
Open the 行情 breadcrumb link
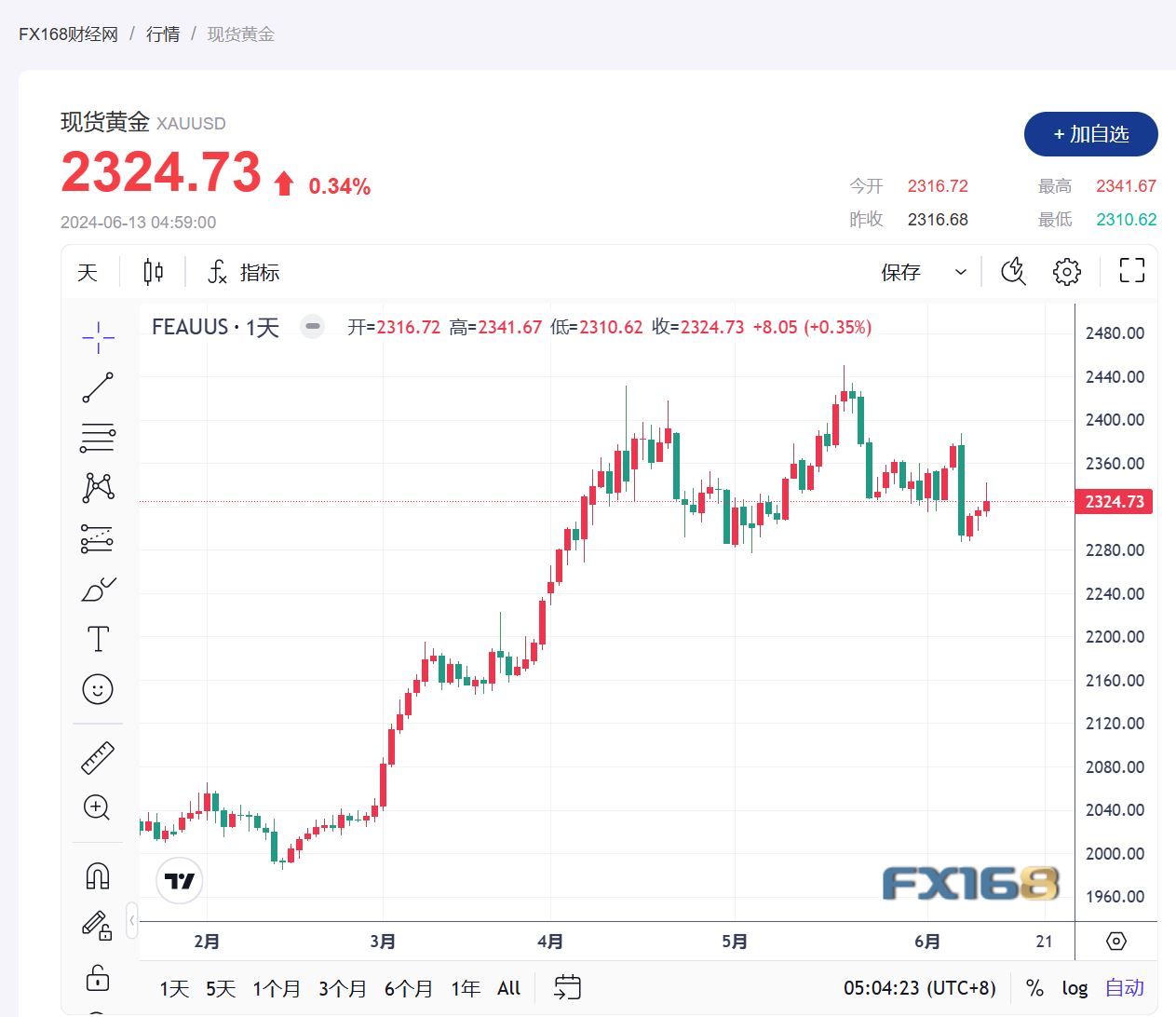pos(163,34)
